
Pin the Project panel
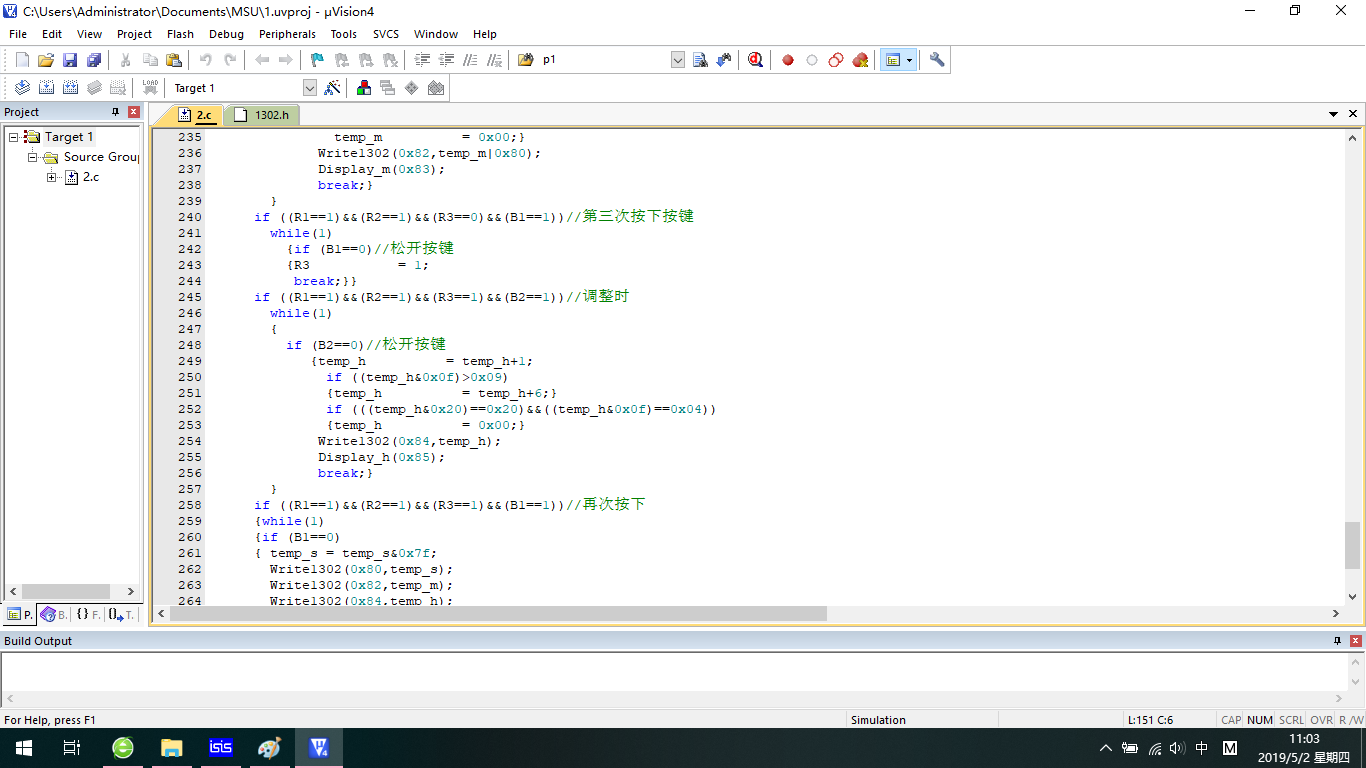point(115,112)
